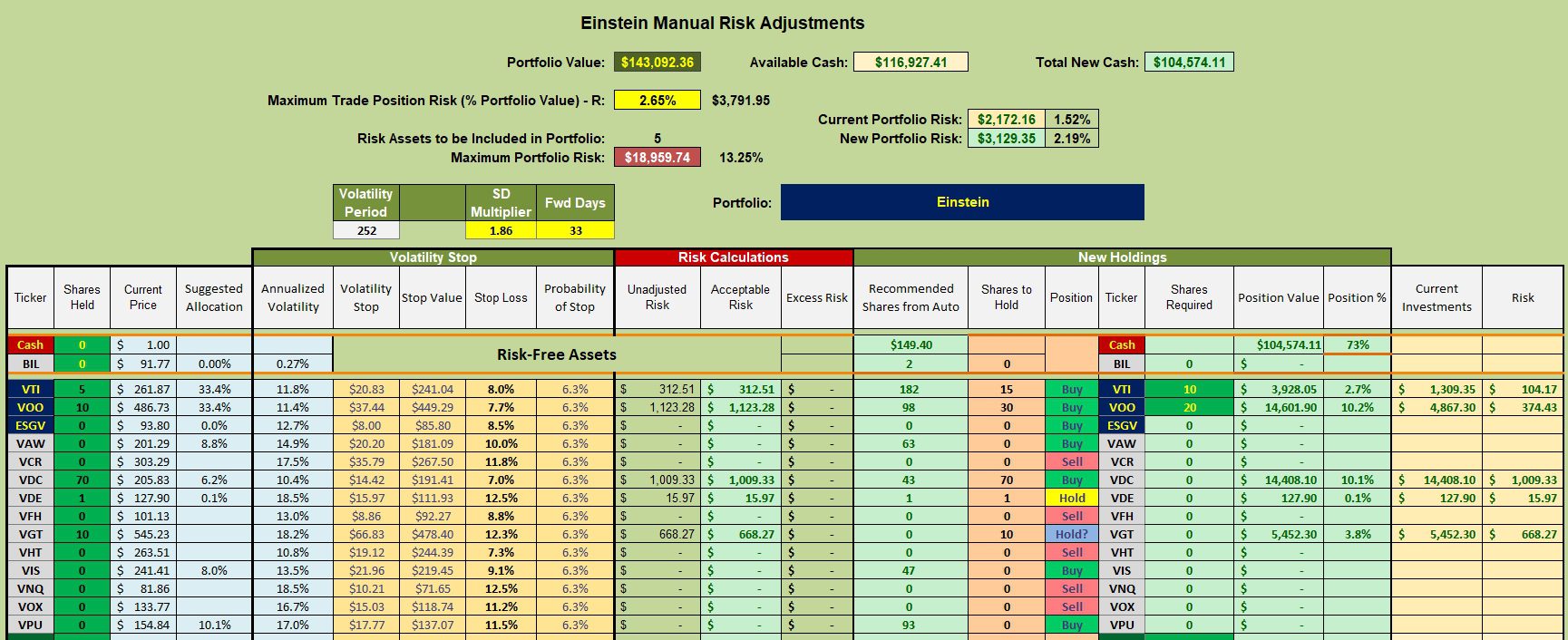
Task: Select the 1.52% current risk percent
Action: coord(1072,119)
